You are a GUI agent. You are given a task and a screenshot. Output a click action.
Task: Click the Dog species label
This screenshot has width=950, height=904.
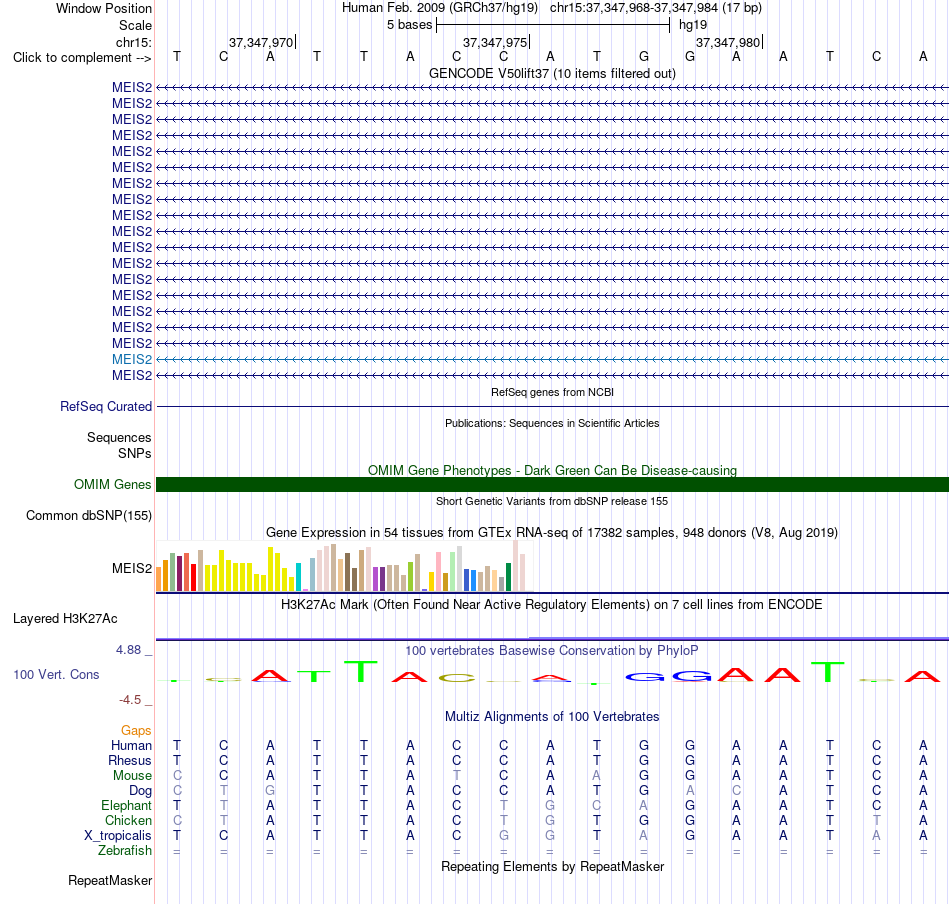click(140, 791)
